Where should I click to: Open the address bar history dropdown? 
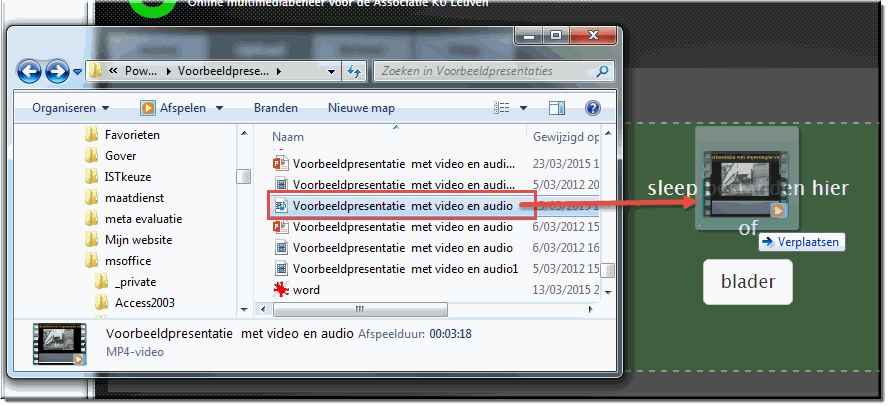332,72
